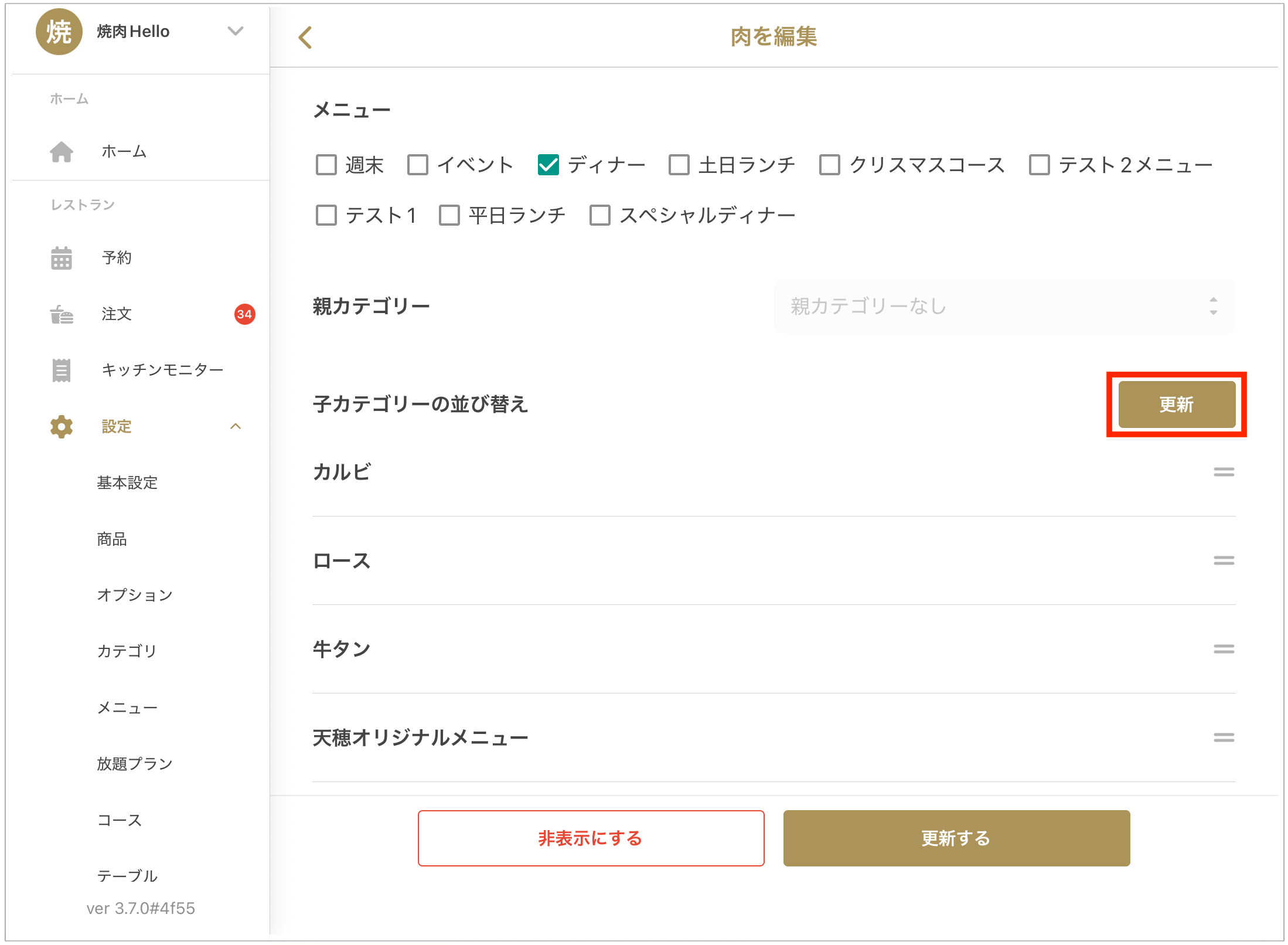1288x945 pixels.
Task: Collapse the 設定 section chevron
Action: (x=236, y=427)
